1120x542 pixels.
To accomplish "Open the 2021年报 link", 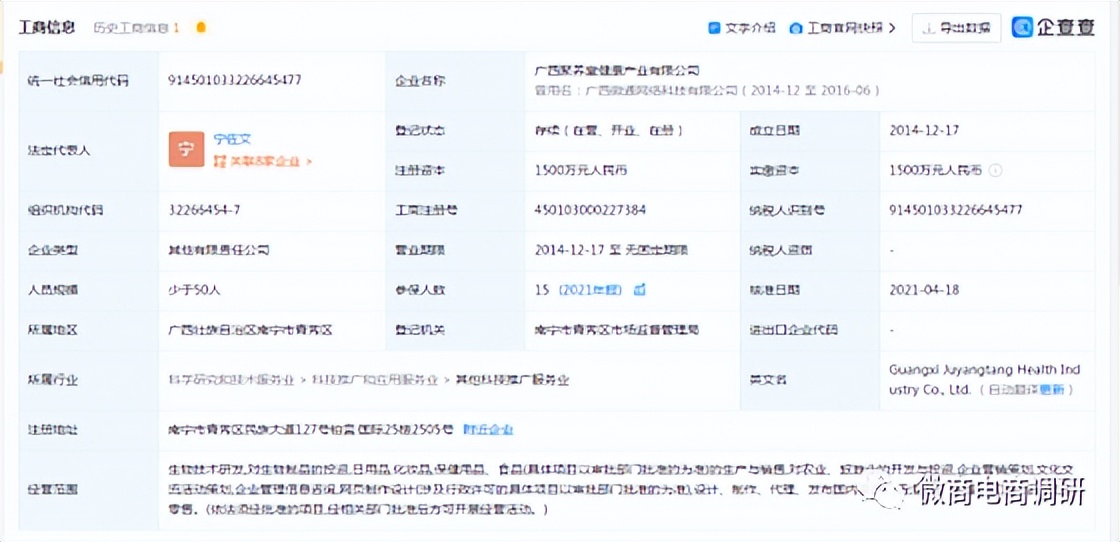I will 590,290.
